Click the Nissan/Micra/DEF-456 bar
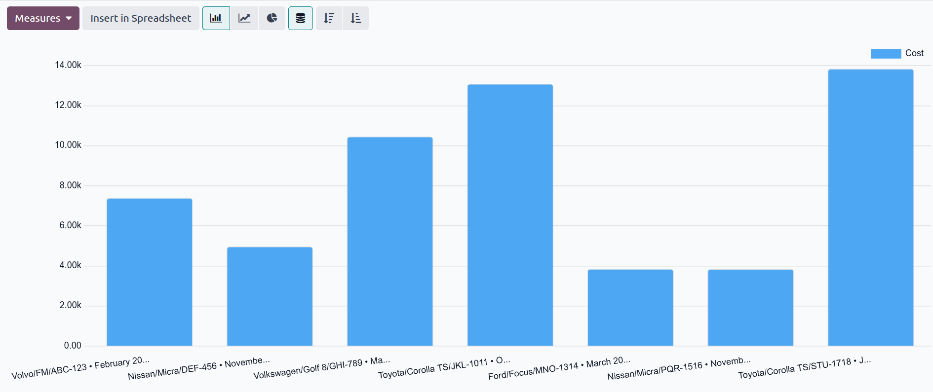The height and width of the screenshot is (392, 933). (270, 296)
